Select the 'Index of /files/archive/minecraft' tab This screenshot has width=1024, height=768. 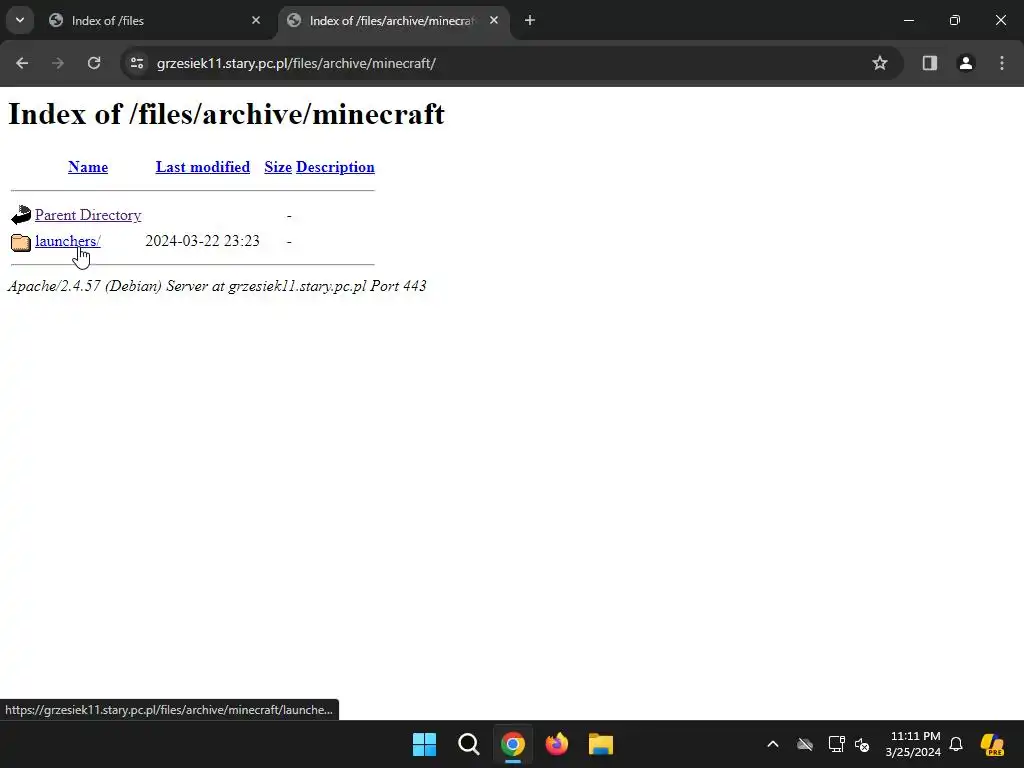point(394,21)
